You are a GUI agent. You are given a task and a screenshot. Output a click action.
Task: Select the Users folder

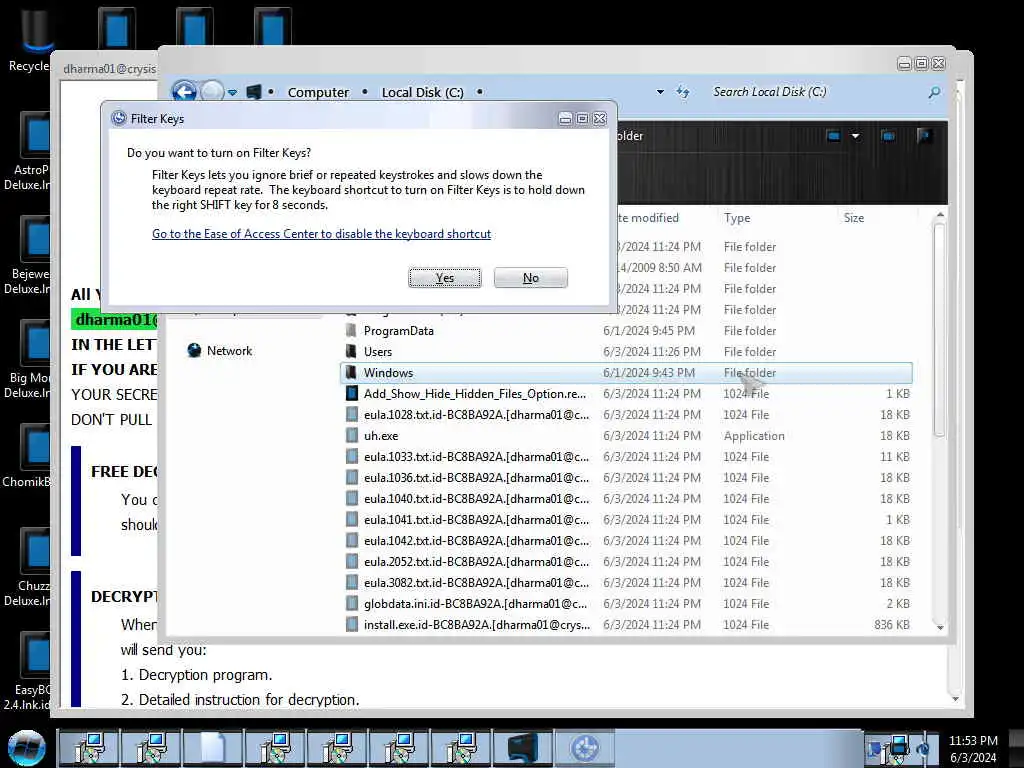pos(626,351)
